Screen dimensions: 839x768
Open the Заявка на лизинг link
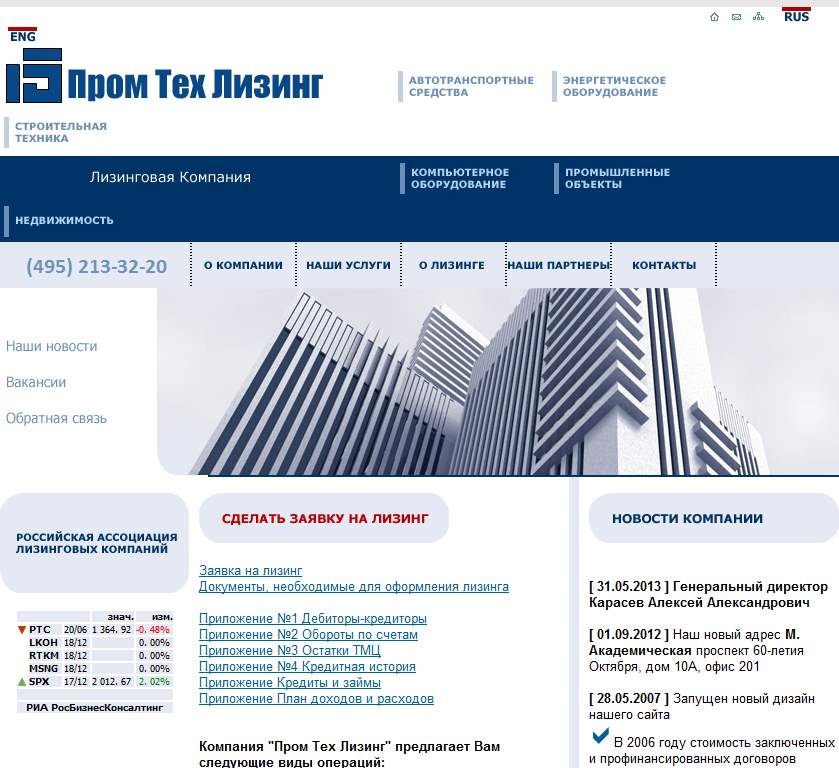pyautogui.click(x=250, y=571)
